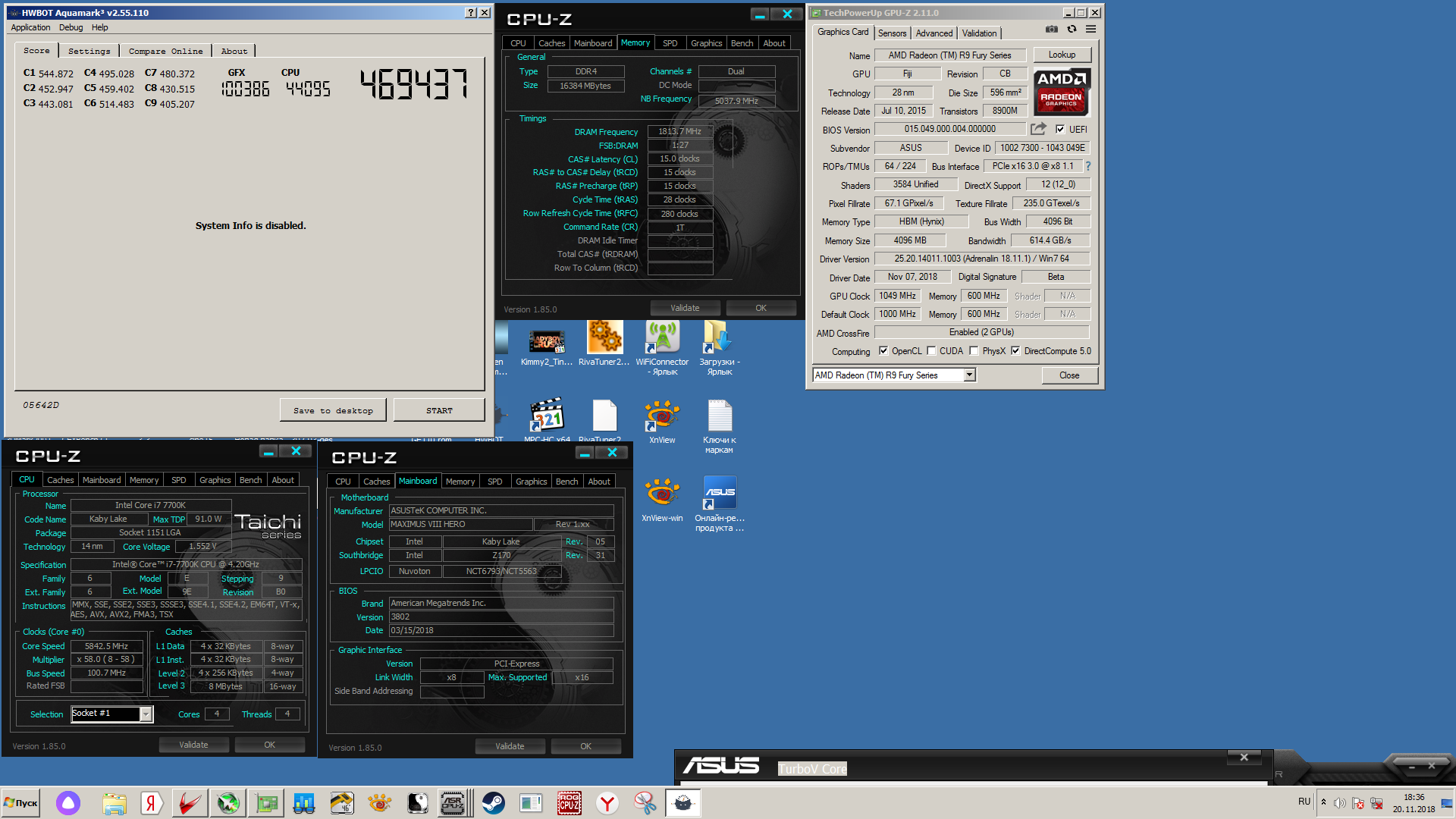This screenshot has height=819, width=1456.
Task: Open the Yandex Browser Y taskbar icon
Action: point(607,803)
